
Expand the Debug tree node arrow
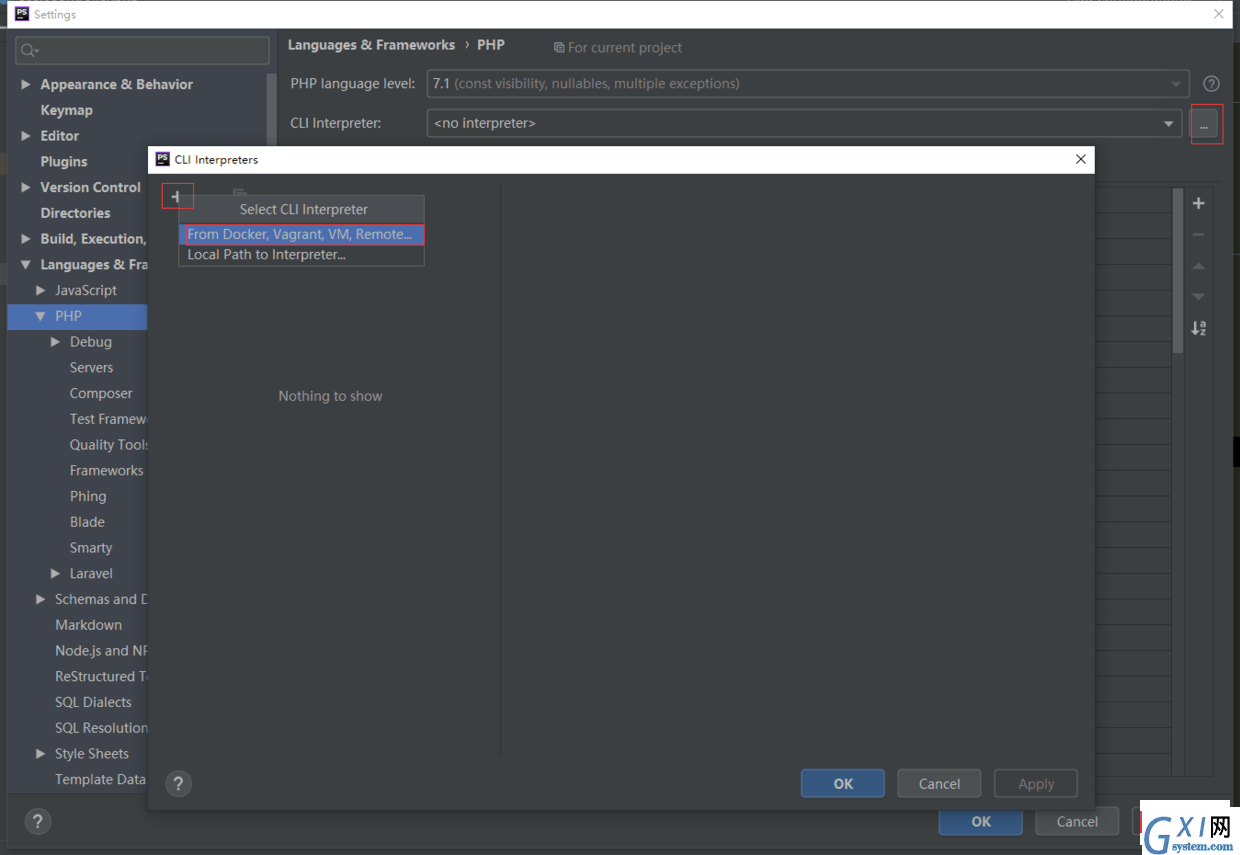click(x=56, y=342)
